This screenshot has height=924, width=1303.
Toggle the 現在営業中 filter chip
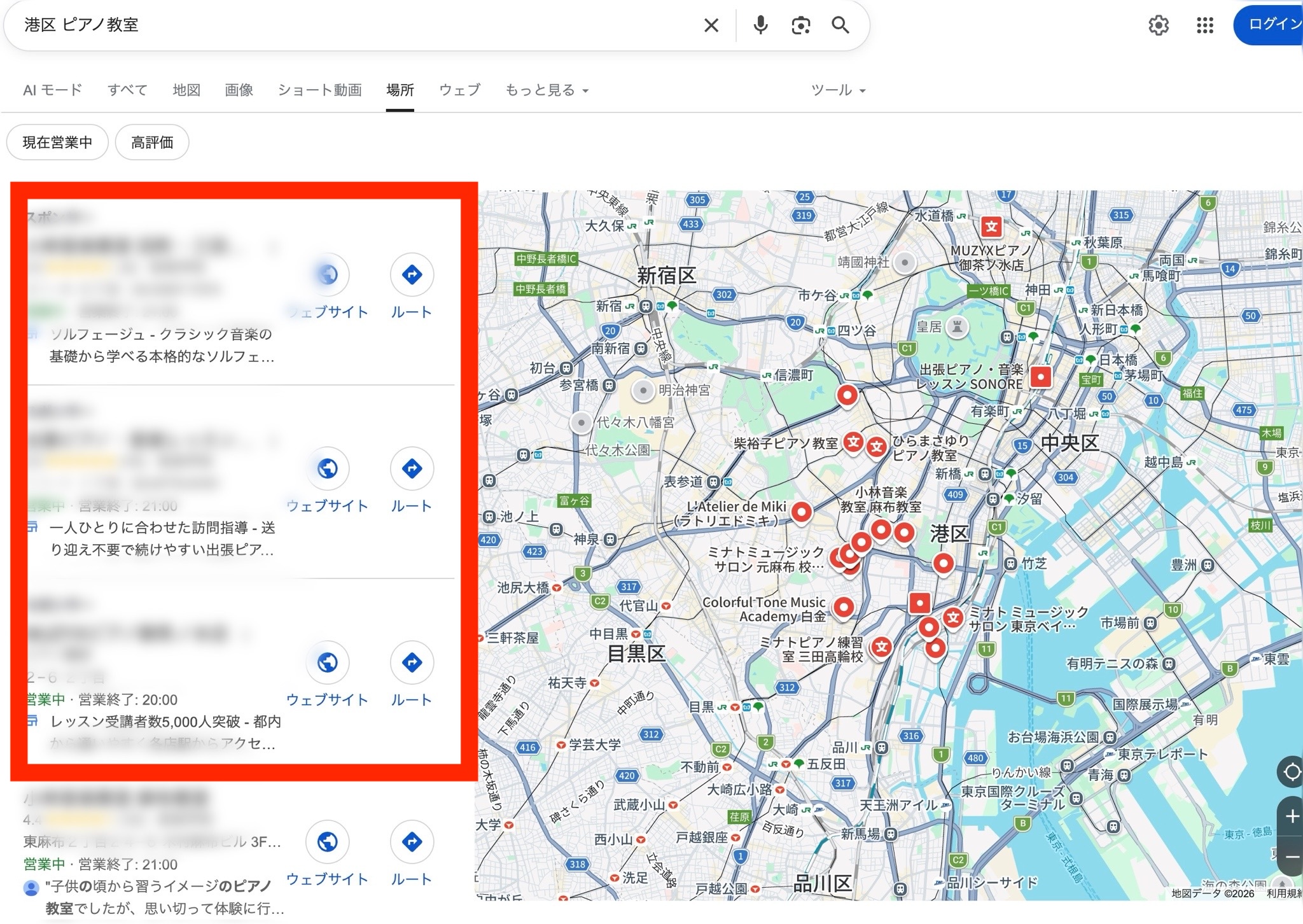[x=57, y=142]
